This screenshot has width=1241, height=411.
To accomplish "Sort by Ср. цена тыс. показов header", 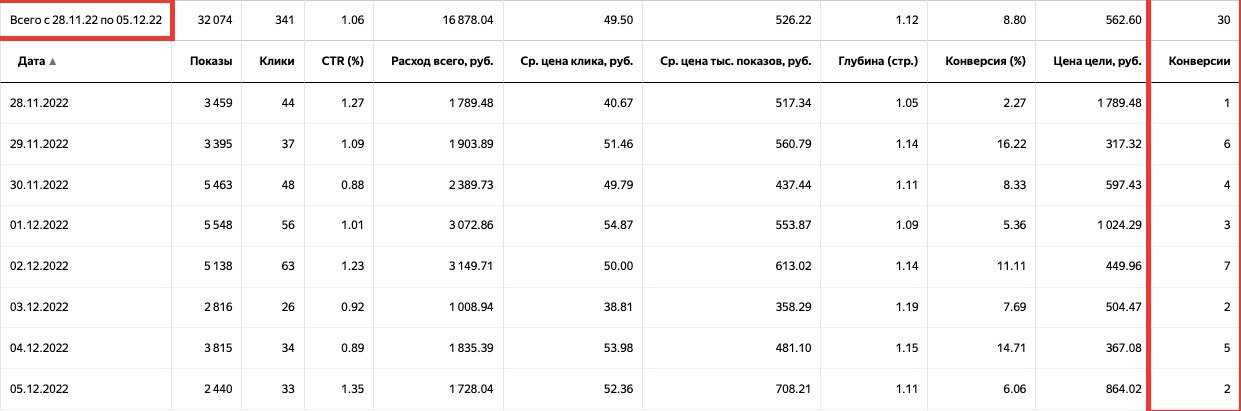I will (x=735, y=62).
